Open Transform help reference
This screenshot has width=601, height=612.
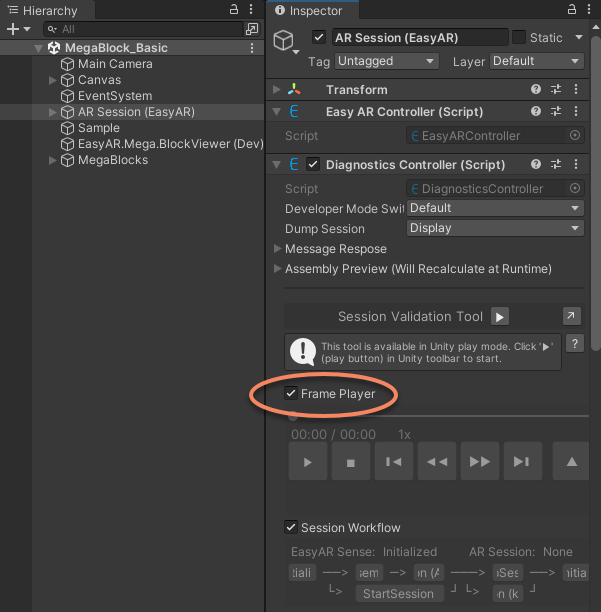536,89
